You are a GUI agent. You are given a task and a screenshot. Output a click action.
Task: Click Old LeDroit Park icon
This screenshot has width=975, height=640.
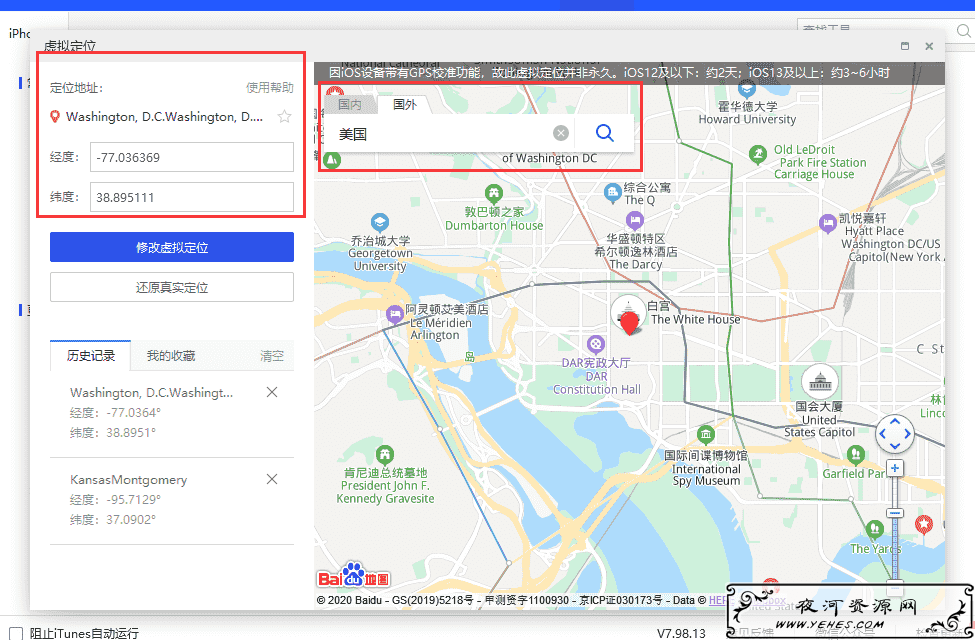pyautogui.click(x=757, y=154)
